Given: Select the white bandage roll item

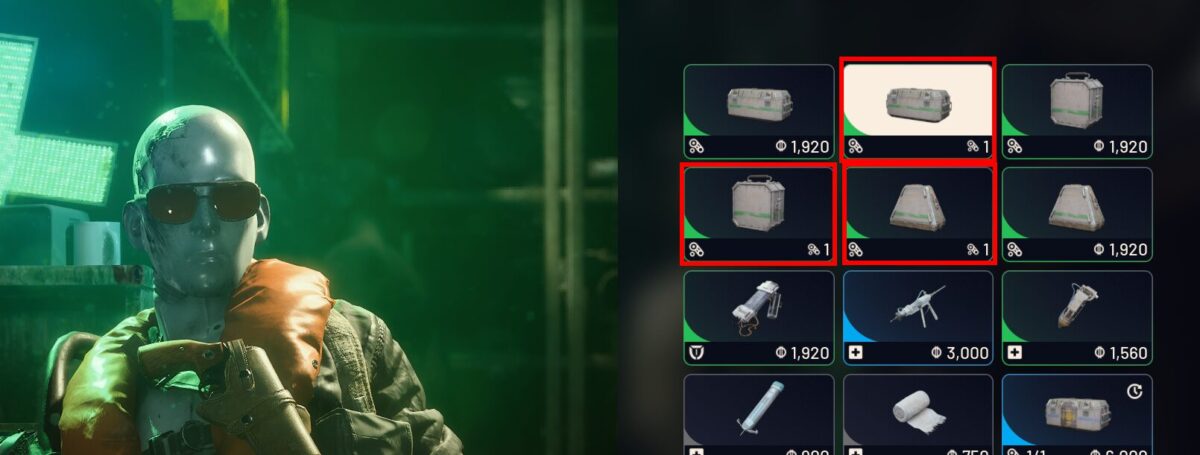Looking at the screenshot, I should tap(918, 414).
